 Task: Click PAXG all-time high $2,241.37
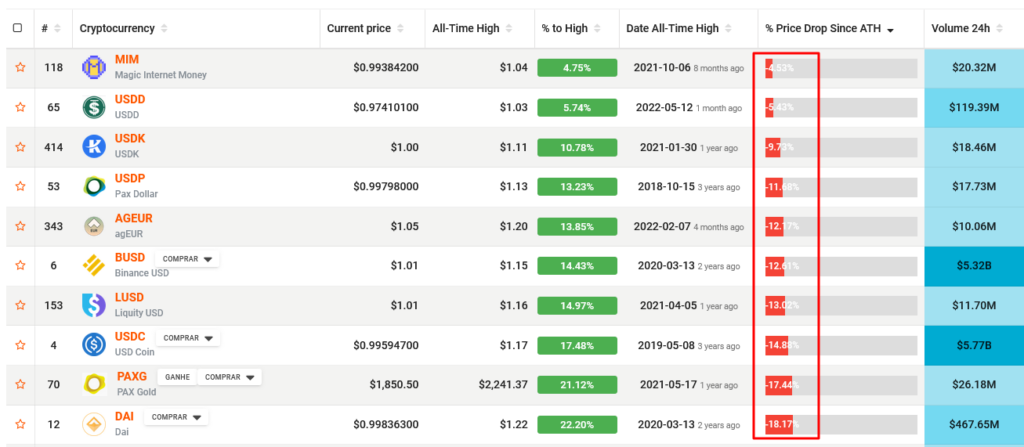pyautogui.click(x=503, y=385)
